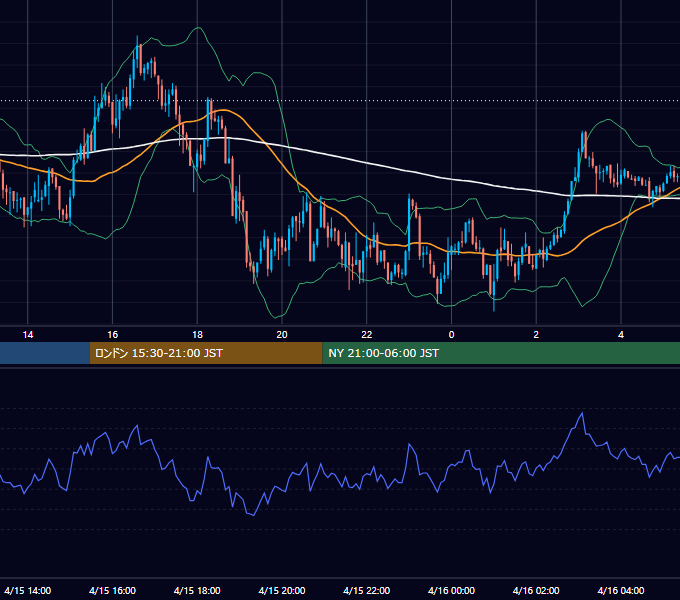
Task: Click the 4/16 04:00 date label
Action: 621,590
